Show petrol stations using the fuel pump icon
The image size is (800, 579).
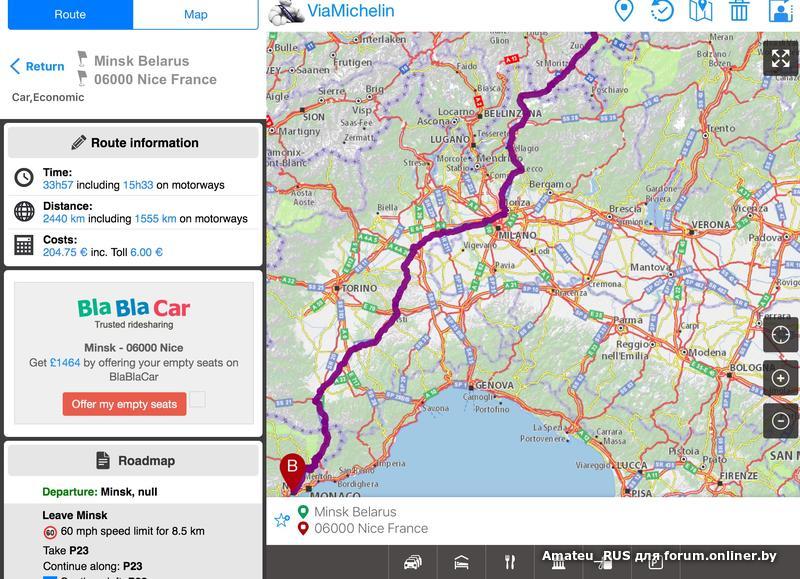click(x=607, y=564)
